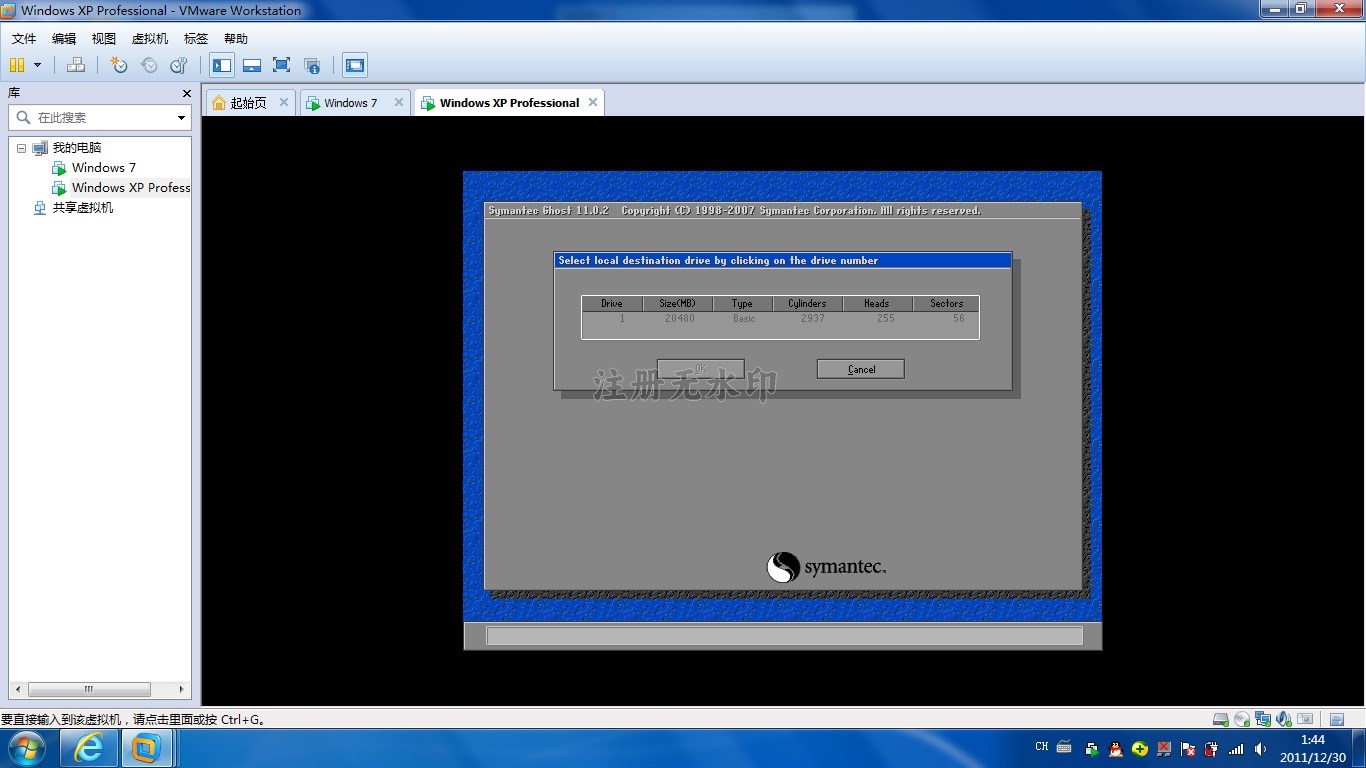Viewport: 1366px width, 768px height.
Task: Open the power options dropdown arrow
Action: [37, 65]
